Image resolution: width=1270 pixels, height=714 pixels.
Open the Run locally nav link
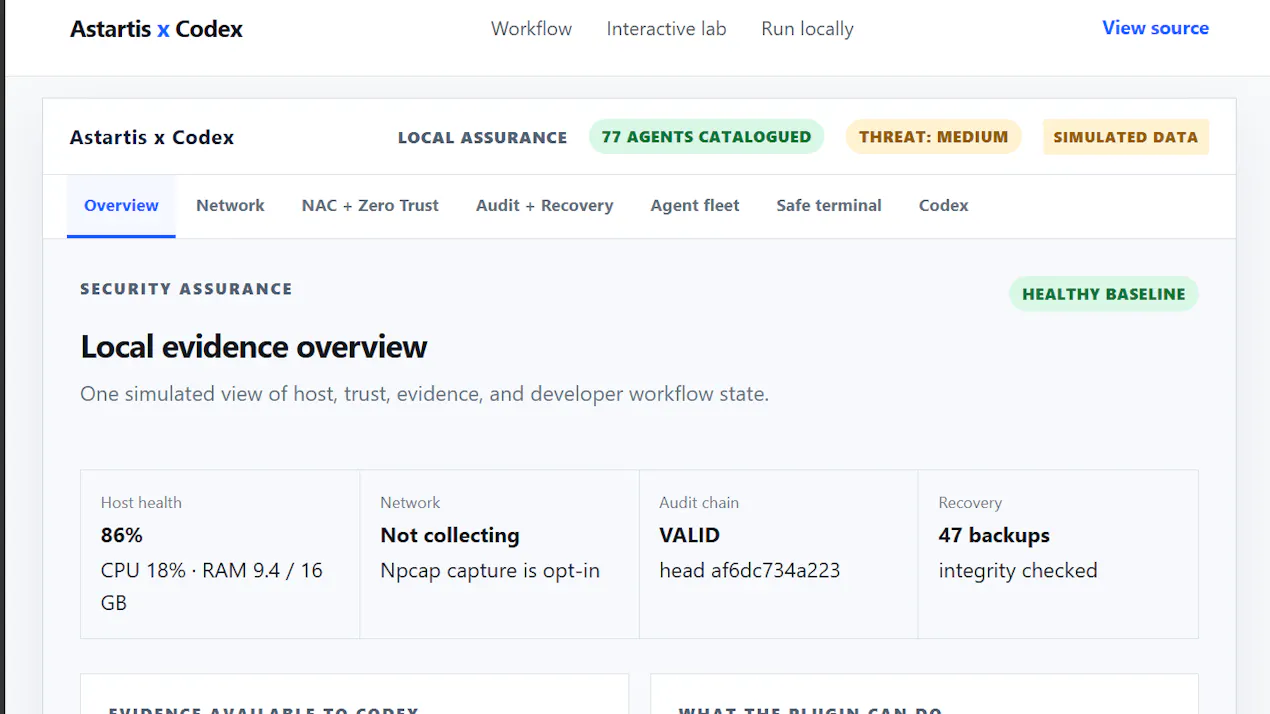point(807,29)
